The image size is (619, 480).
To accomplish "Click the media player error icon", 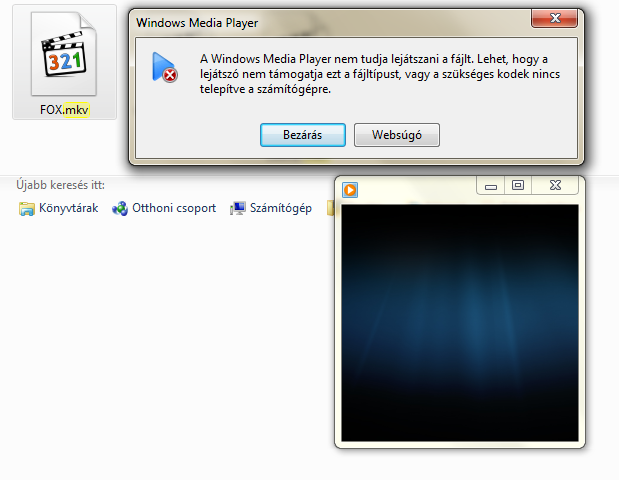I will [x=165, y=67].
